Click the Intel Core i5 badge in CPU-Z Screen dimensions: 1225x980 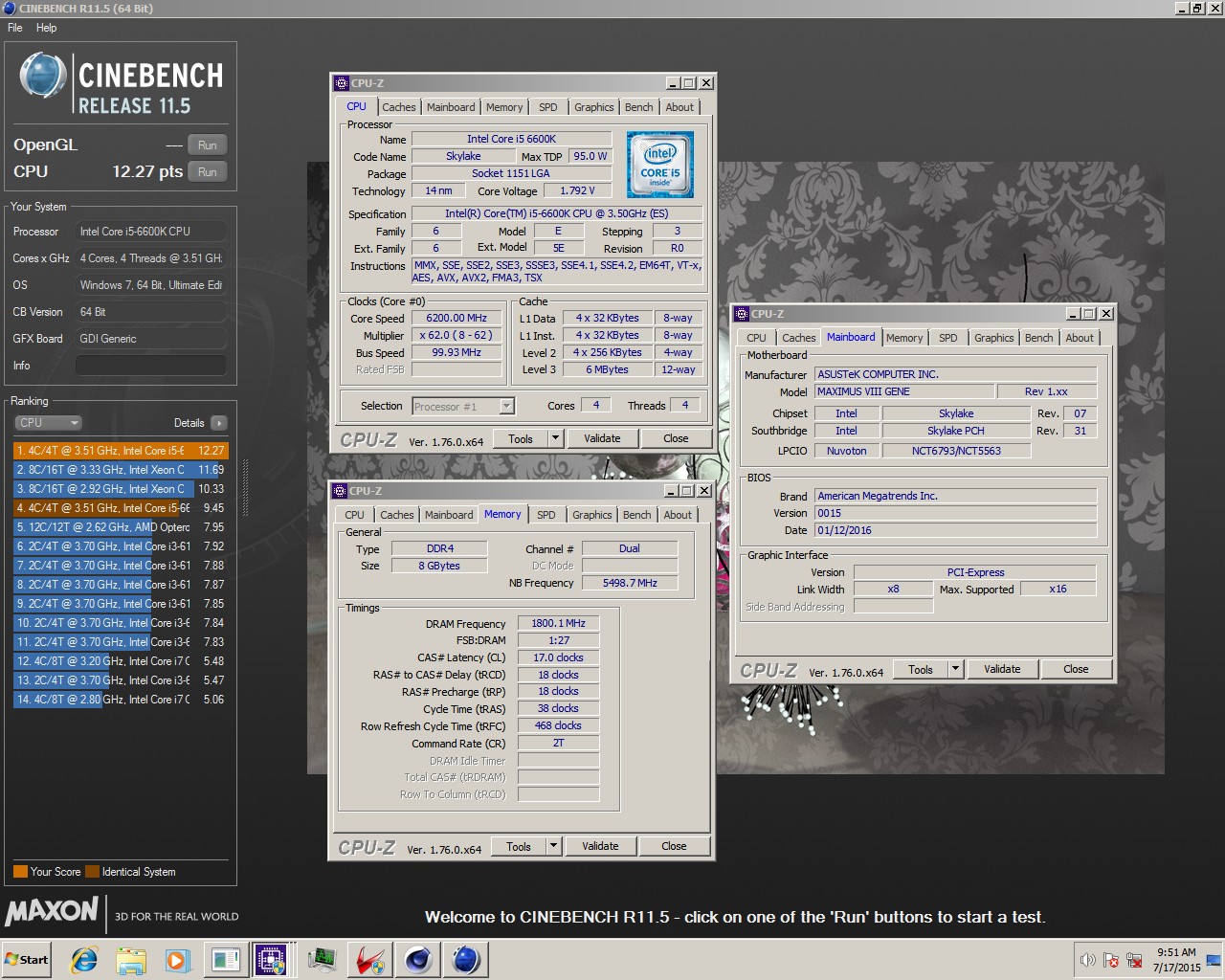click(660, 165)
